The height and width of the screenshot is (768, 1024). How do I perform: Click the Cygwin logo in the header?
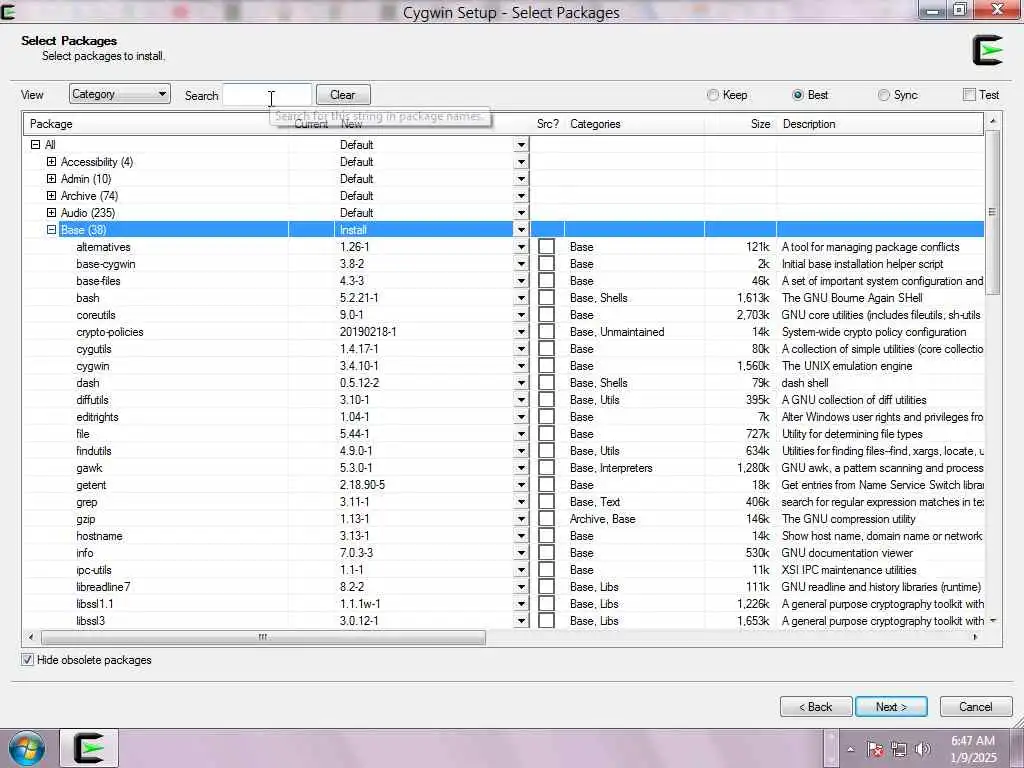(x=987, y=50)
